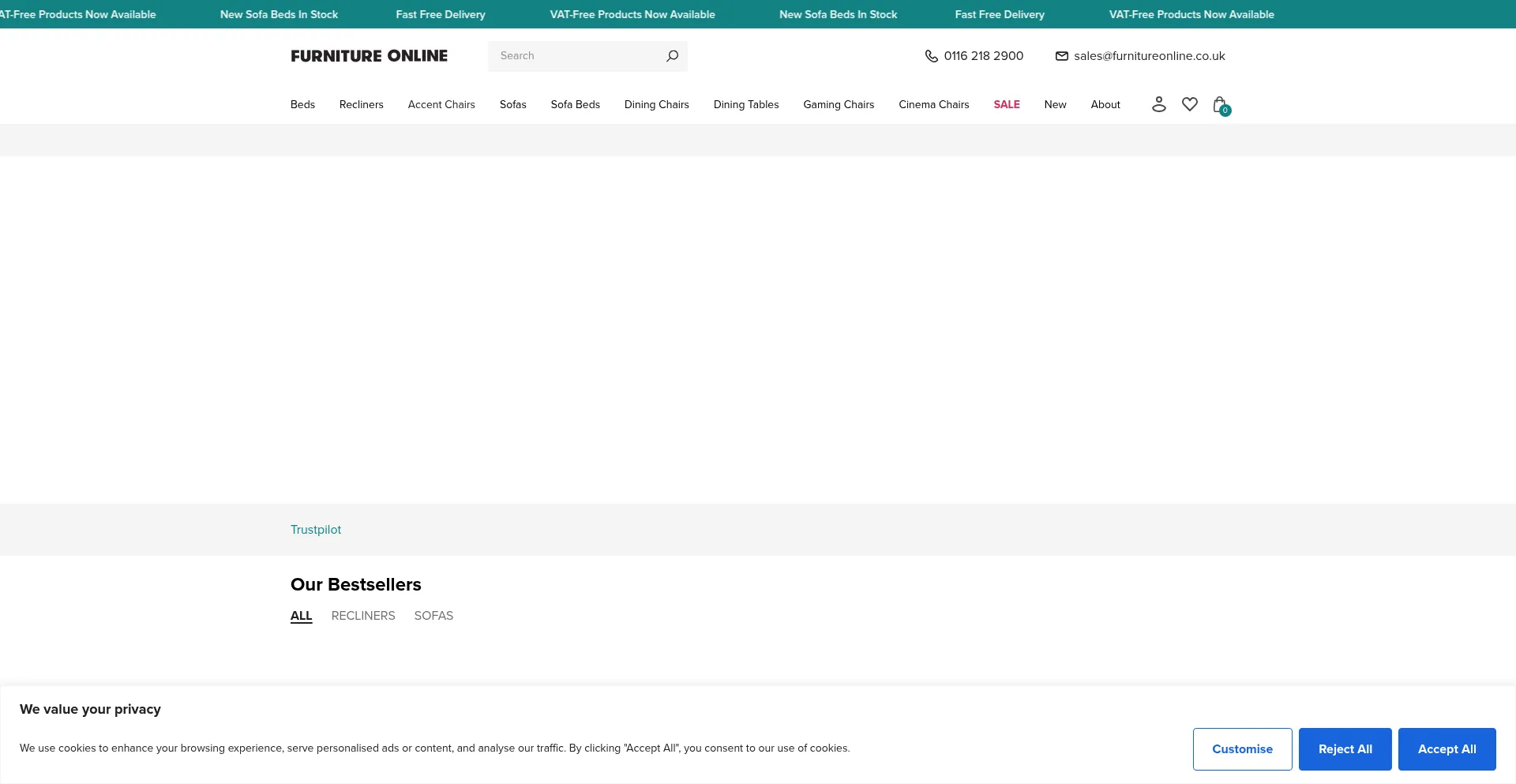Open the Trustpilot link
Screen dimensions: 1516x784
click(x=316, y=530)
